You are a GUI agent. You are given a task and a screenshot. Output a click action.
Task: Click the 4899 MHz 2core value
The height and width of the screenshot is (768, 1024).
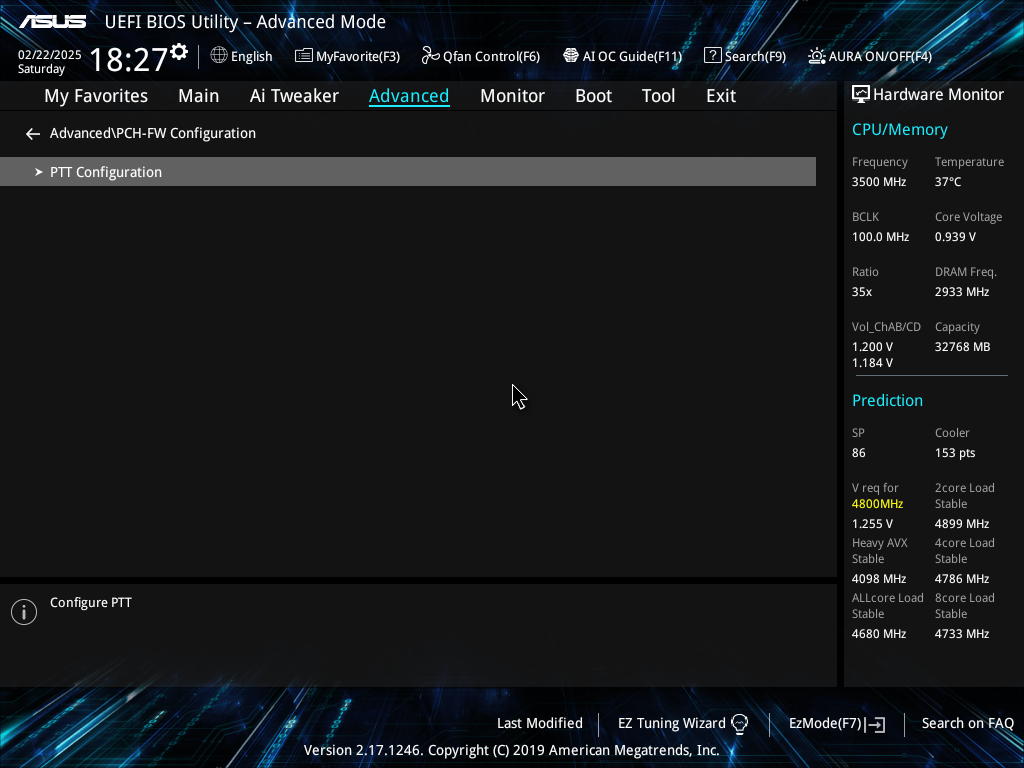tap(961, 524)
